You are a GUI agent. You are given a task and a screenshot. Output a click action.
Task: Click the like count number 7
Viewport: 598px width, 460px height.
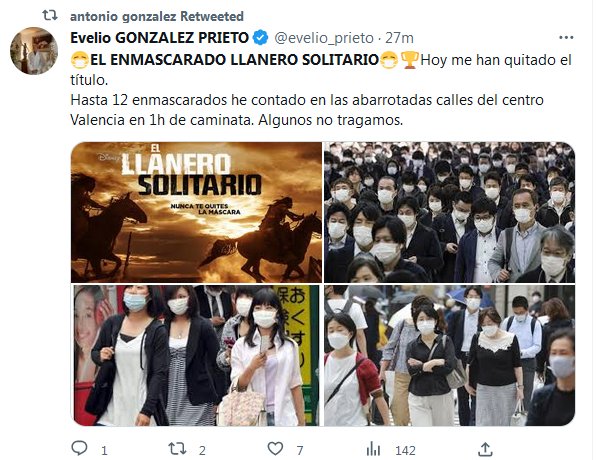pyautogui.click(x=300, y=450)
